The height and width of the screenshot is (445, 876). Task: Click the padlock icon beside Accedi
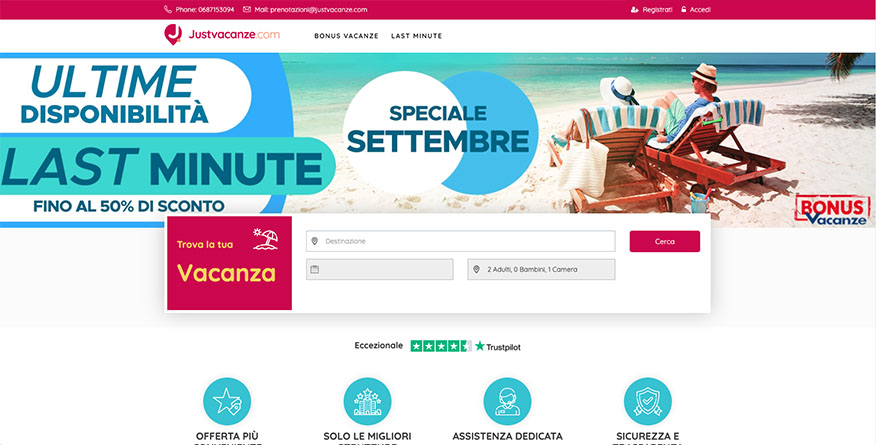point(683,9)
